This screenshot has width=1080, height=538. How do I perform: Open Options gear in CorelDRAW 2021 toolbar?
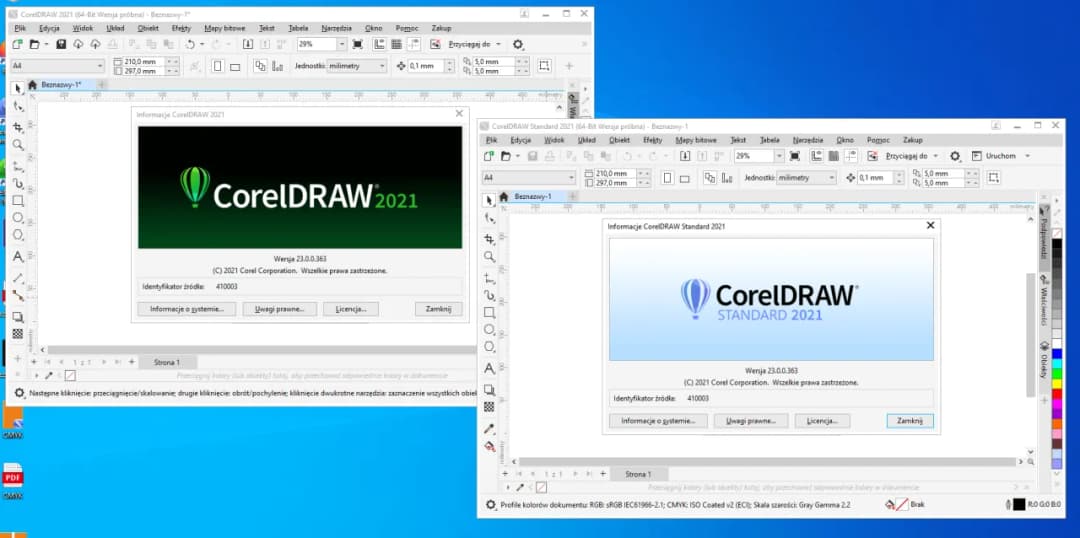click(518, 44)
